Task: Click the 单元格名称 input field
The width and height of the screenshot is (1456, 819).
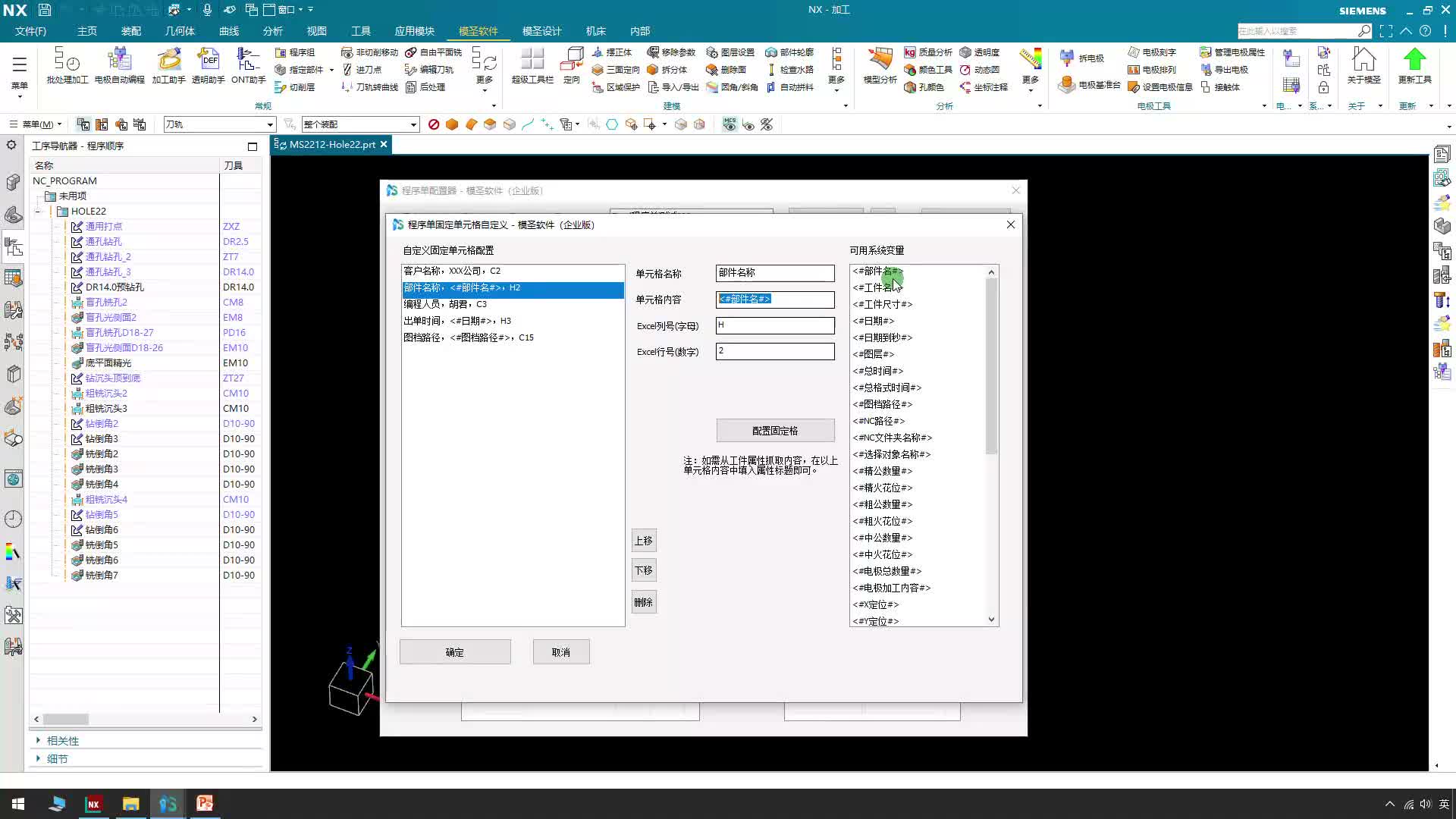Action: click(775, 273)
